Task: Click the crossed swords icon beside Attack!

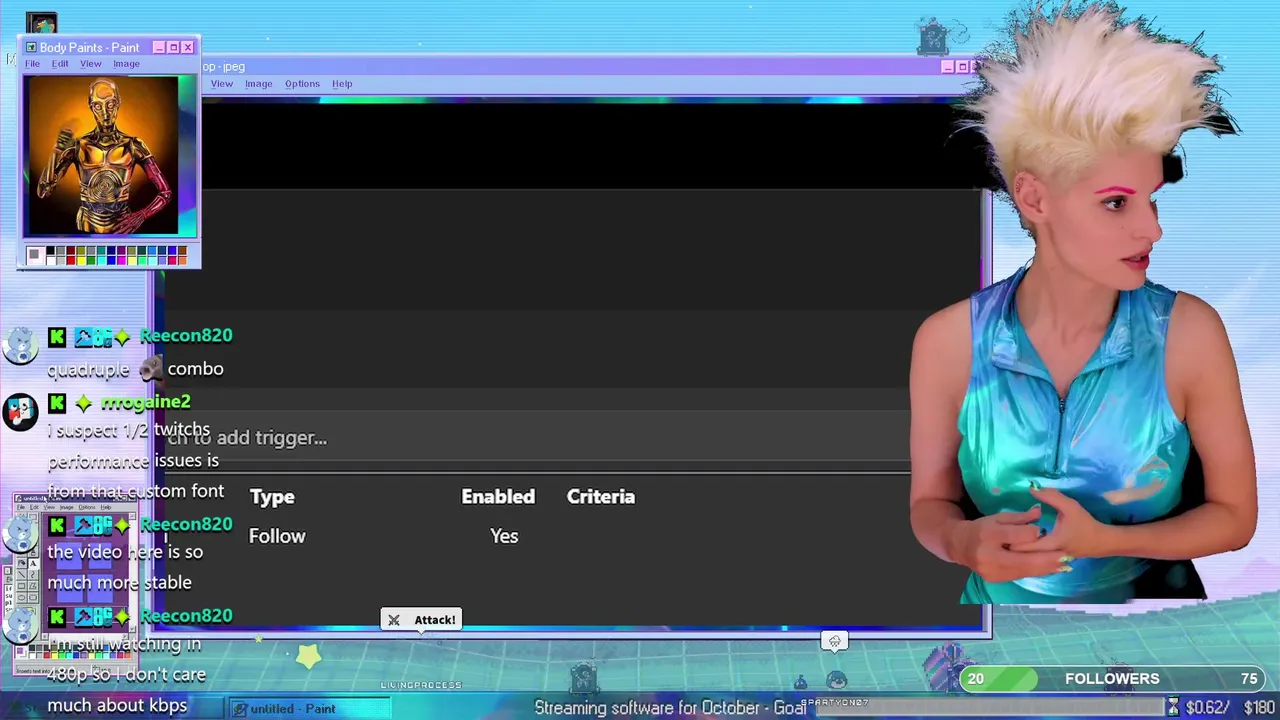Action: pos(394,620)
